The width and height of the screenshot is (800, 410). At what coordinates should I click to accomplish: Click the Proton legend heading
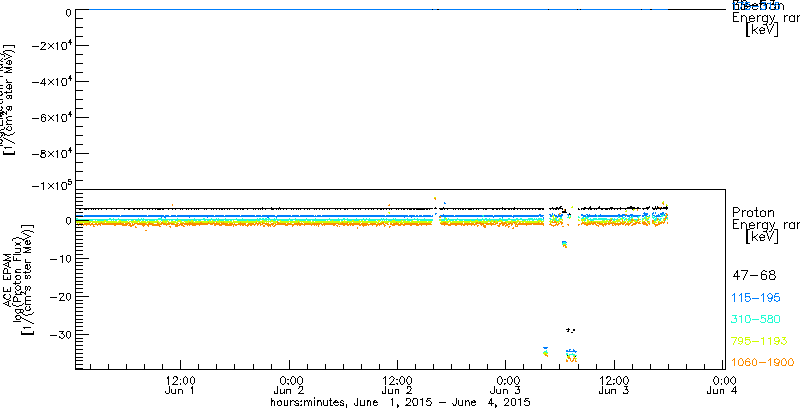(x=754, y=212)
